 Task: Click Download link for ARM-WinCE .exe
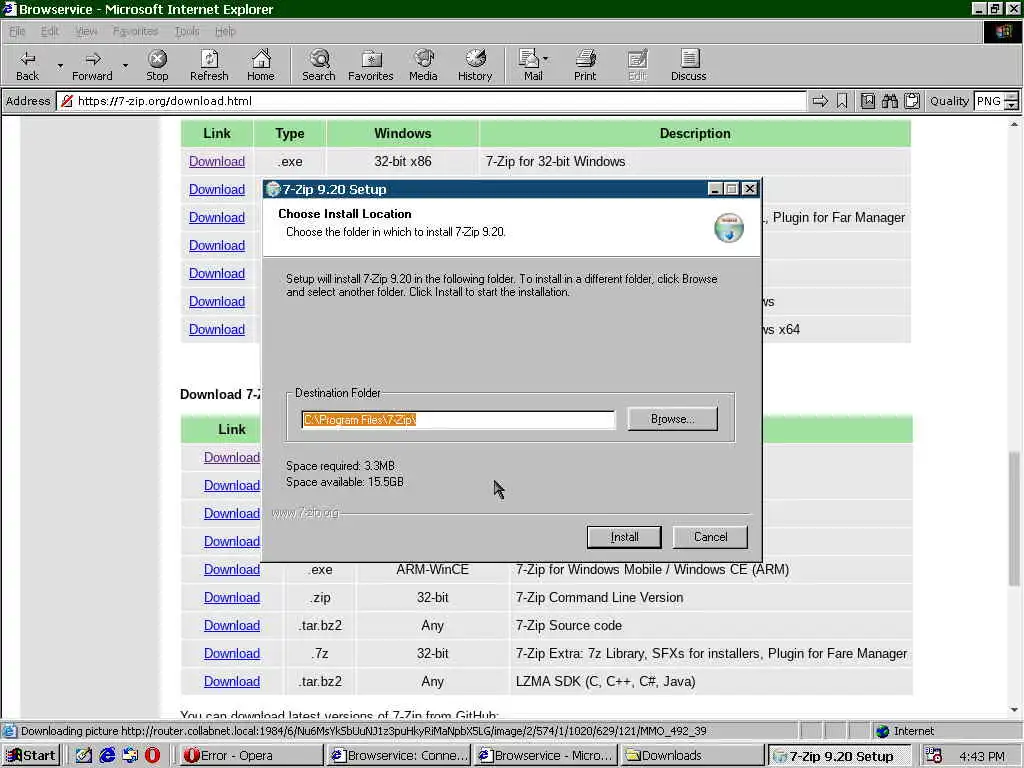point(232,569)
